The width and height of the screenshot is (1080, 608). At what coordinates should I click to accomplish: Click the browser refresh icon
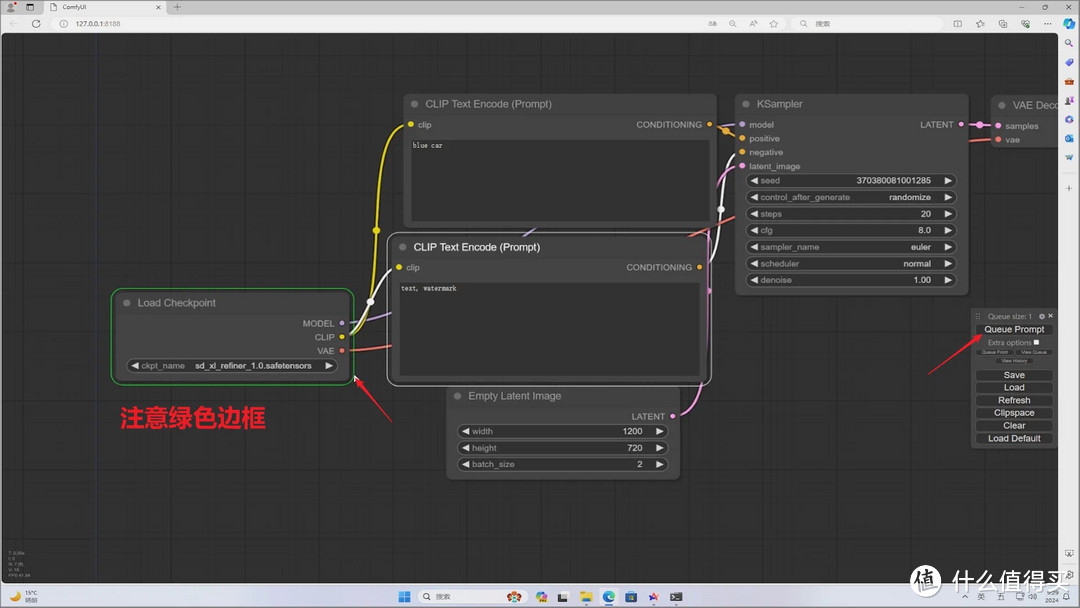point(36,23)
